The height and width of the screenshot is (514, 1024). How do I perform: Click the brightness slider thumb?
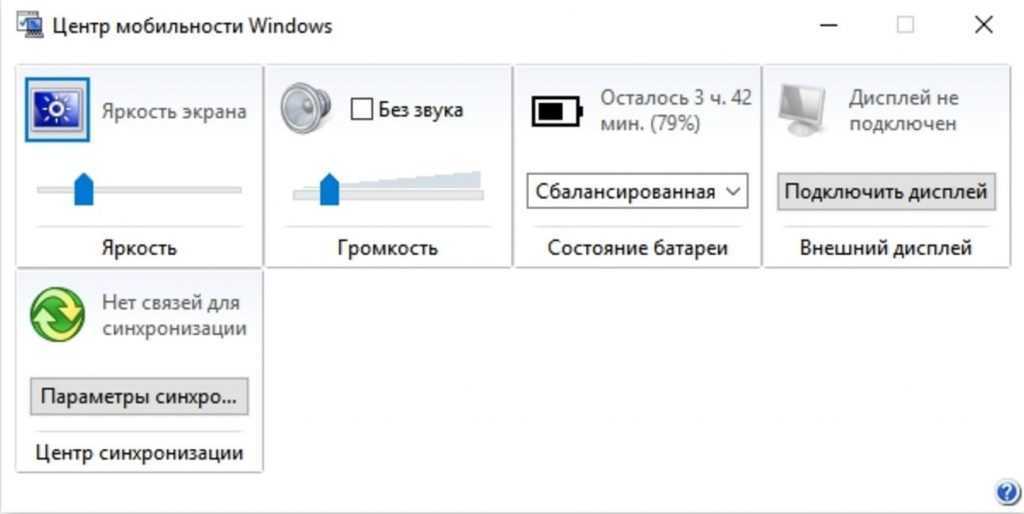click(x=84, y=188)
